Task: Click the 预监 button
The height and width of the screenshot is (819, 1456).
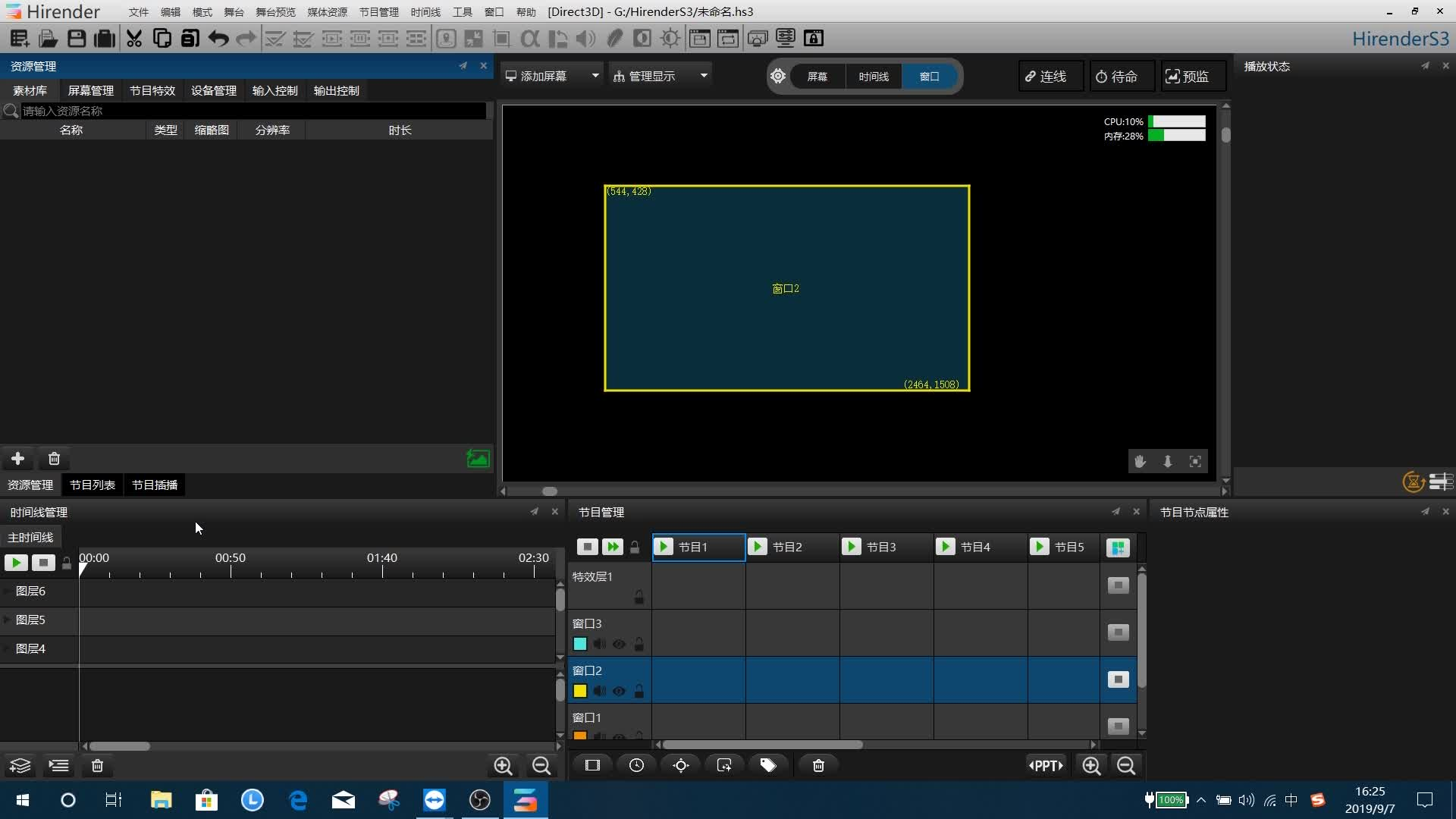Action: (1193, 77)
